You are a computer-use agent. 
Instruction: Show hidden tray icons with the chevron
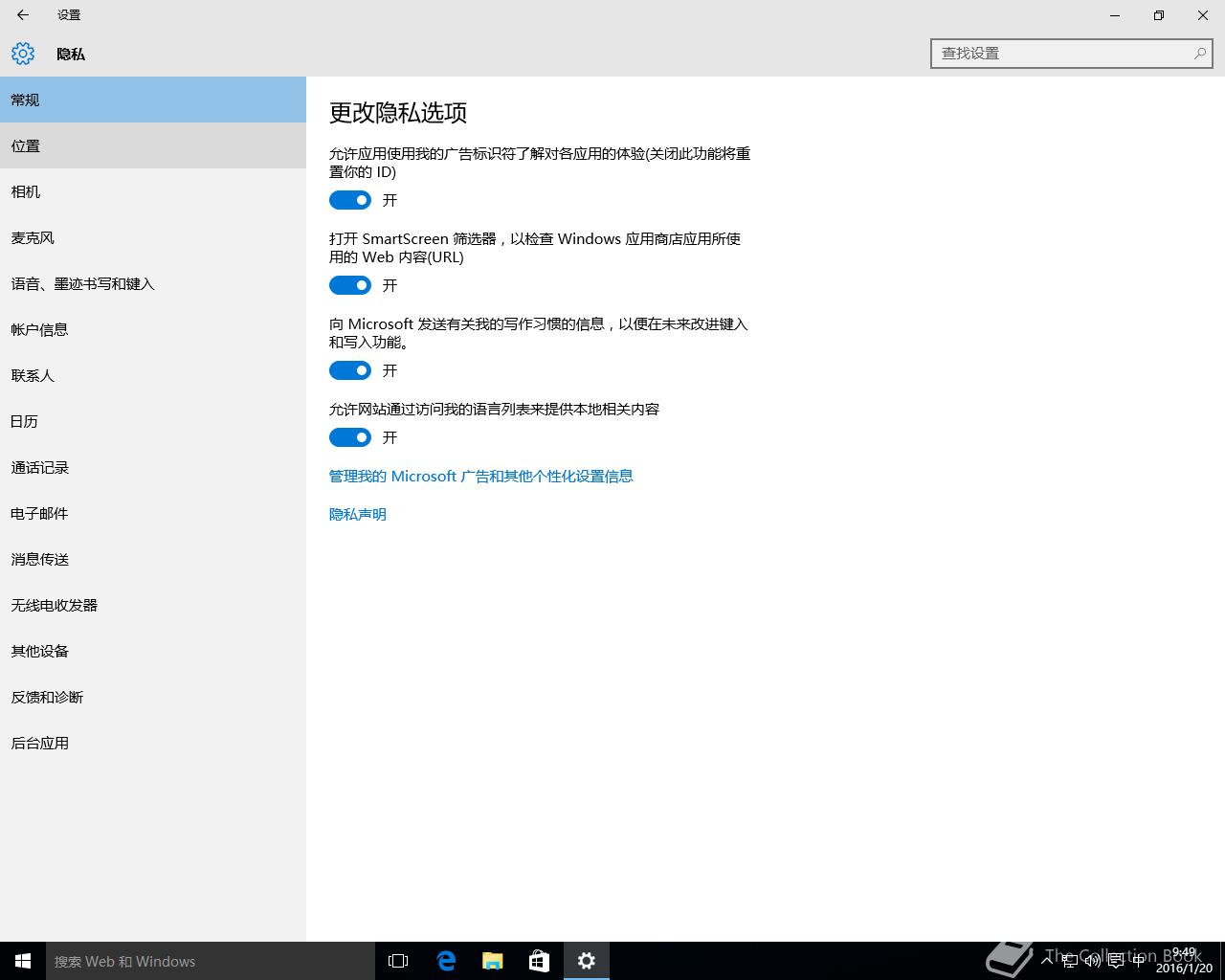1047,961
